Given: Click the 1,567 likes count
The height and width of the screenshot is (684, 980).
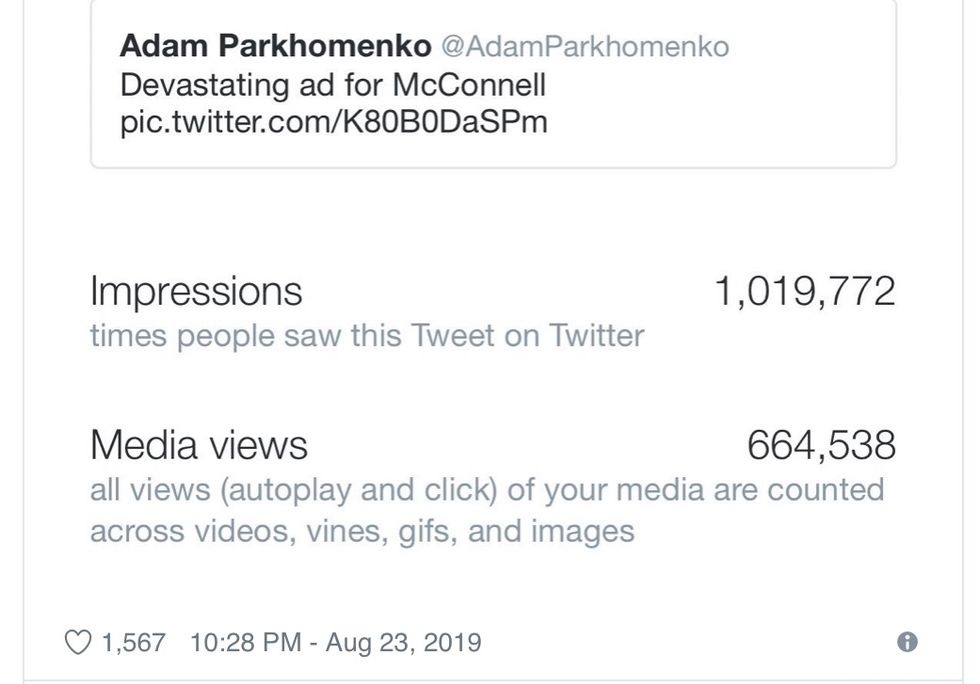Looking at the screenshot, I should point(133,642).
